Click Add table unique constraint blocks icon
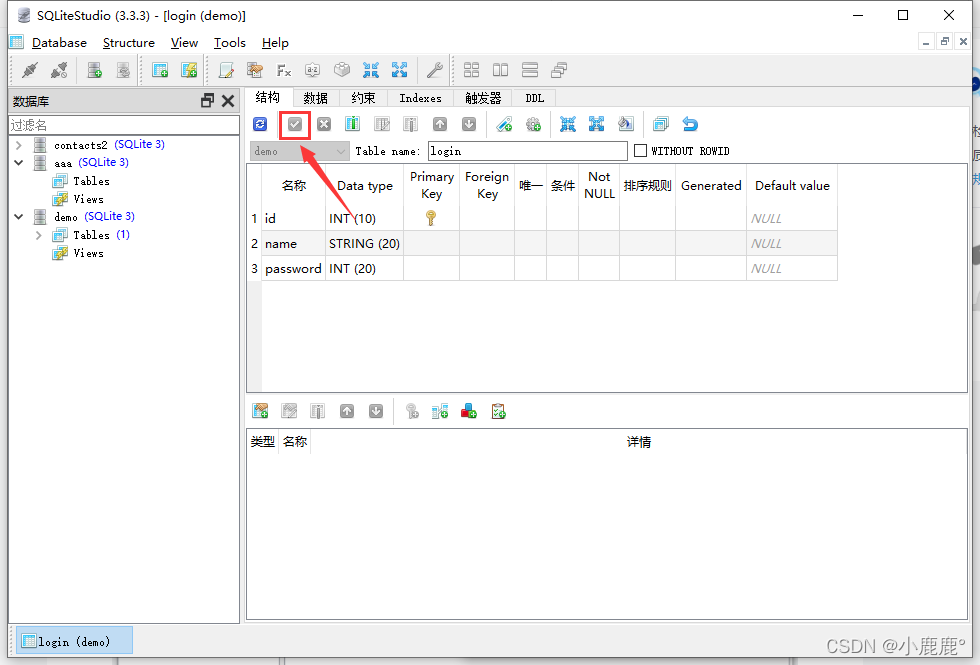Screen dimensions: 980x665 [469, 411]
